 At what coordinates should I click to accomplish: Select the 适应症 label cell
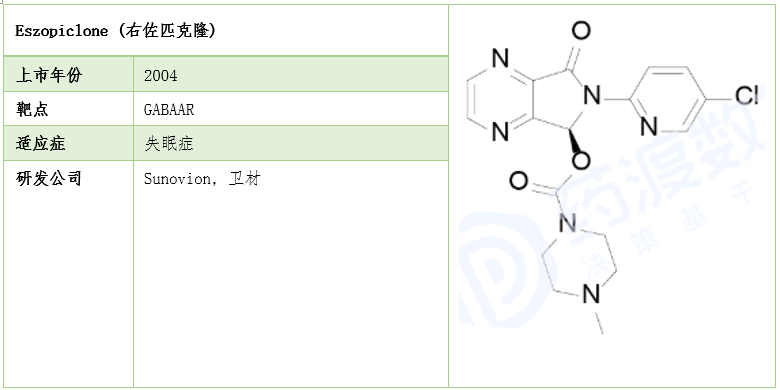[69, 143]
